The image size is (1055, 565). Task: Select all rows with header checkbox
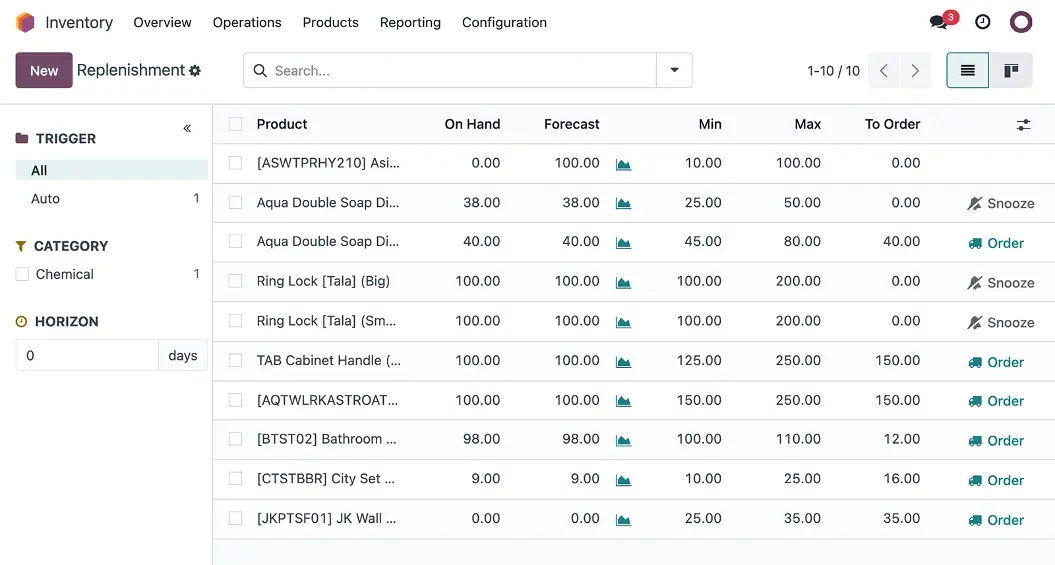pyautogui.click(x=235, y=124)
